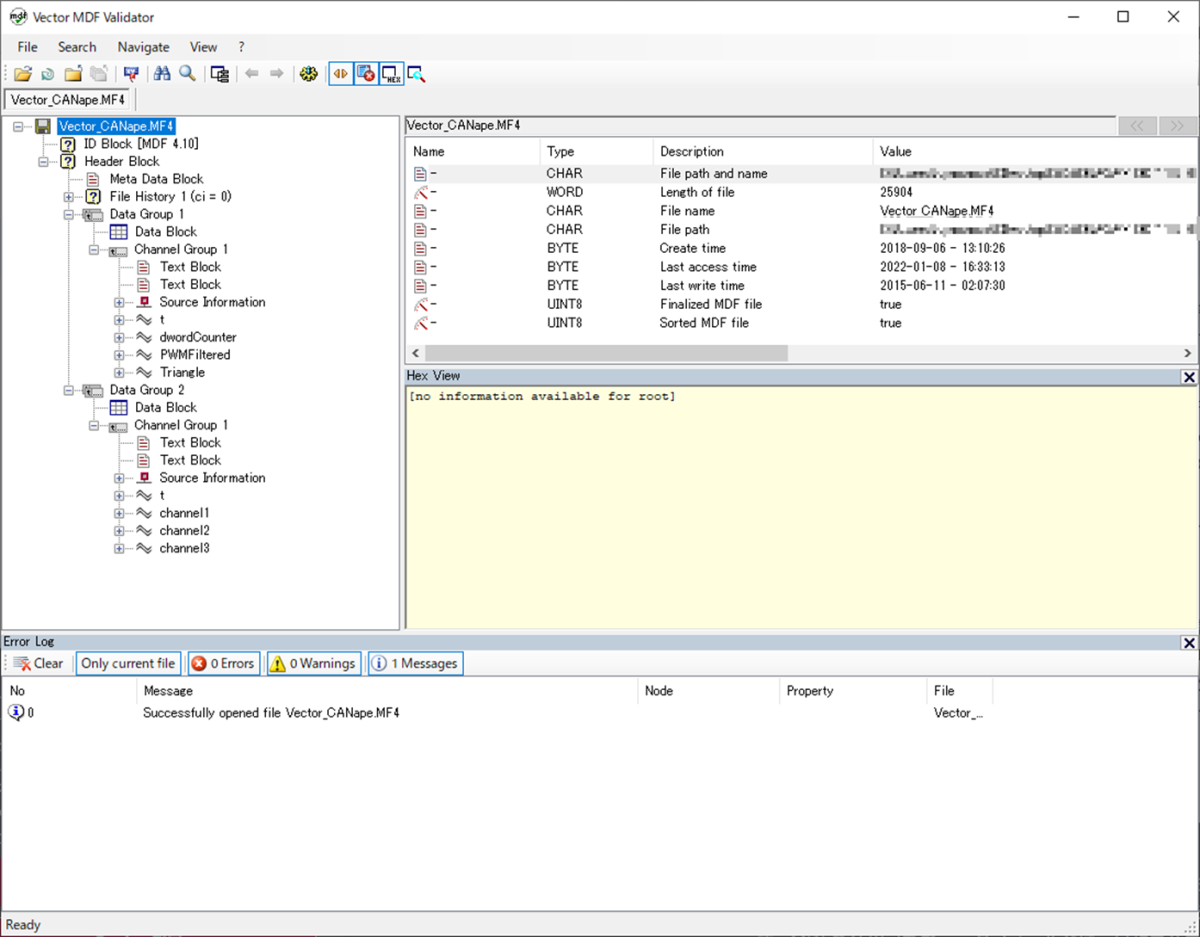Click the 0 Warnings filter button
This screenshot has width=1200, height=937.
pyautogui.click(x=312, y=663)
